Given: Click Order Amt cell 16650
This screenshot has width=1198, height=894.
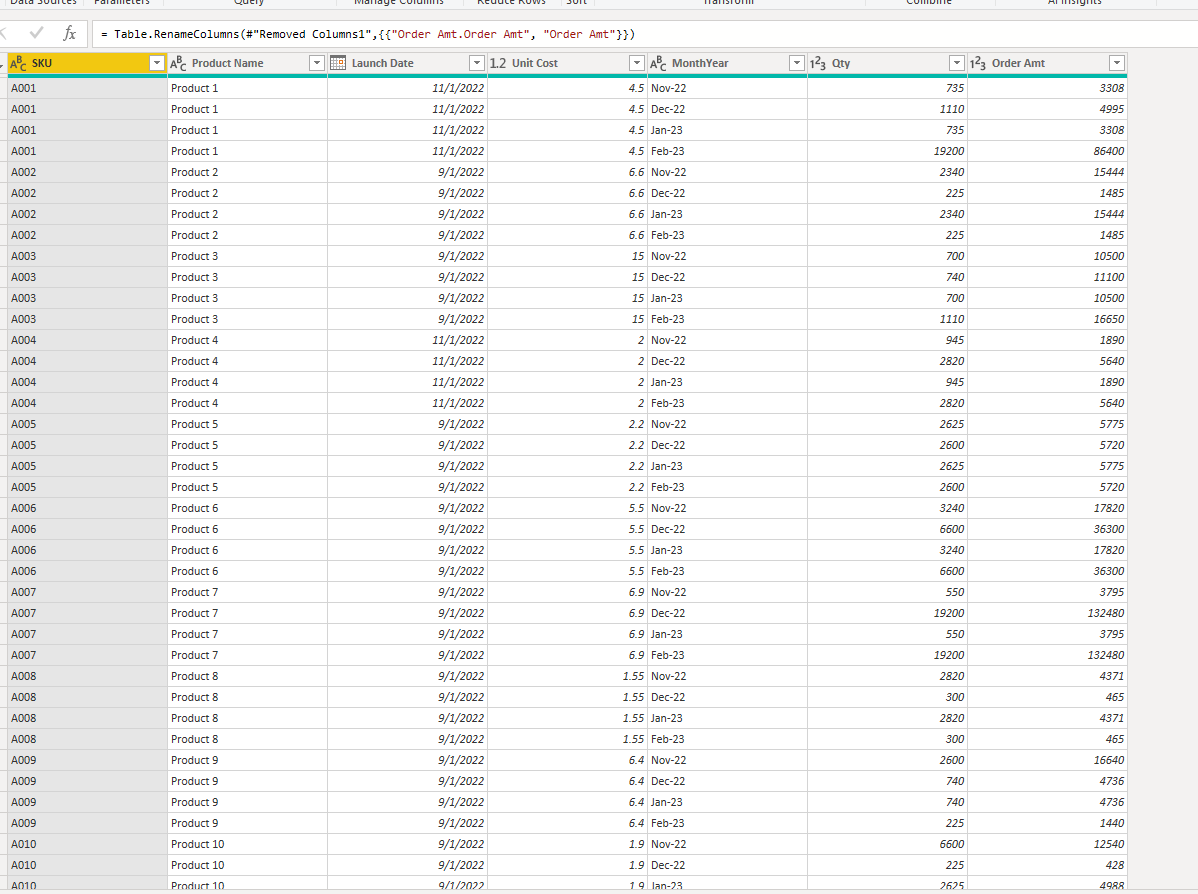Looking at the screenshot, I should [x=1047, y=319].
